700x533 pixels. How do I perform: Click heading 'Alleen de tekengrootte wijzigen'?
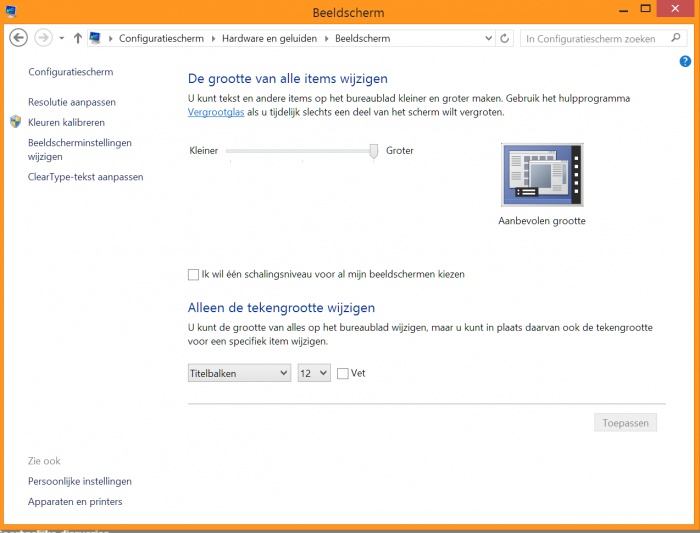pos(281,308)
